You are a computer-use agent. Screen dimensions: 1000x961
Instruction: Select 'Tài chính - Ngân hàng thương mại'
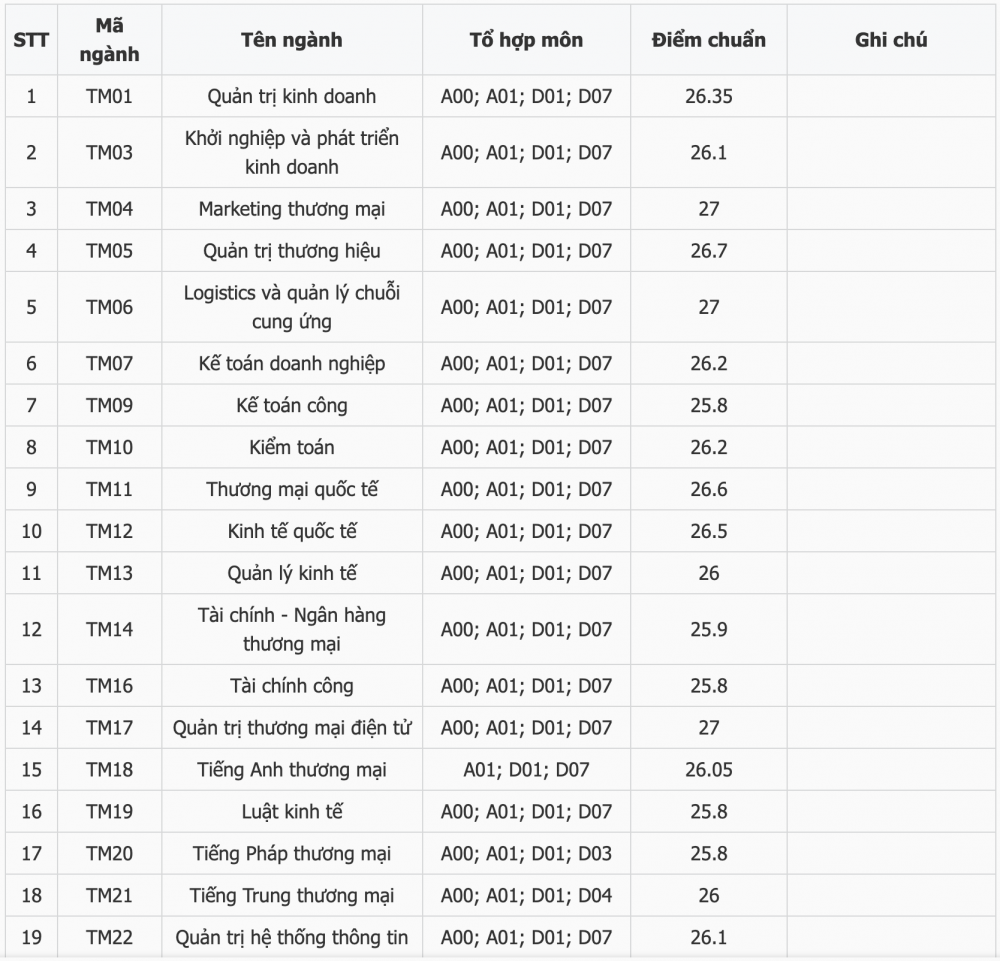(291, 629)
